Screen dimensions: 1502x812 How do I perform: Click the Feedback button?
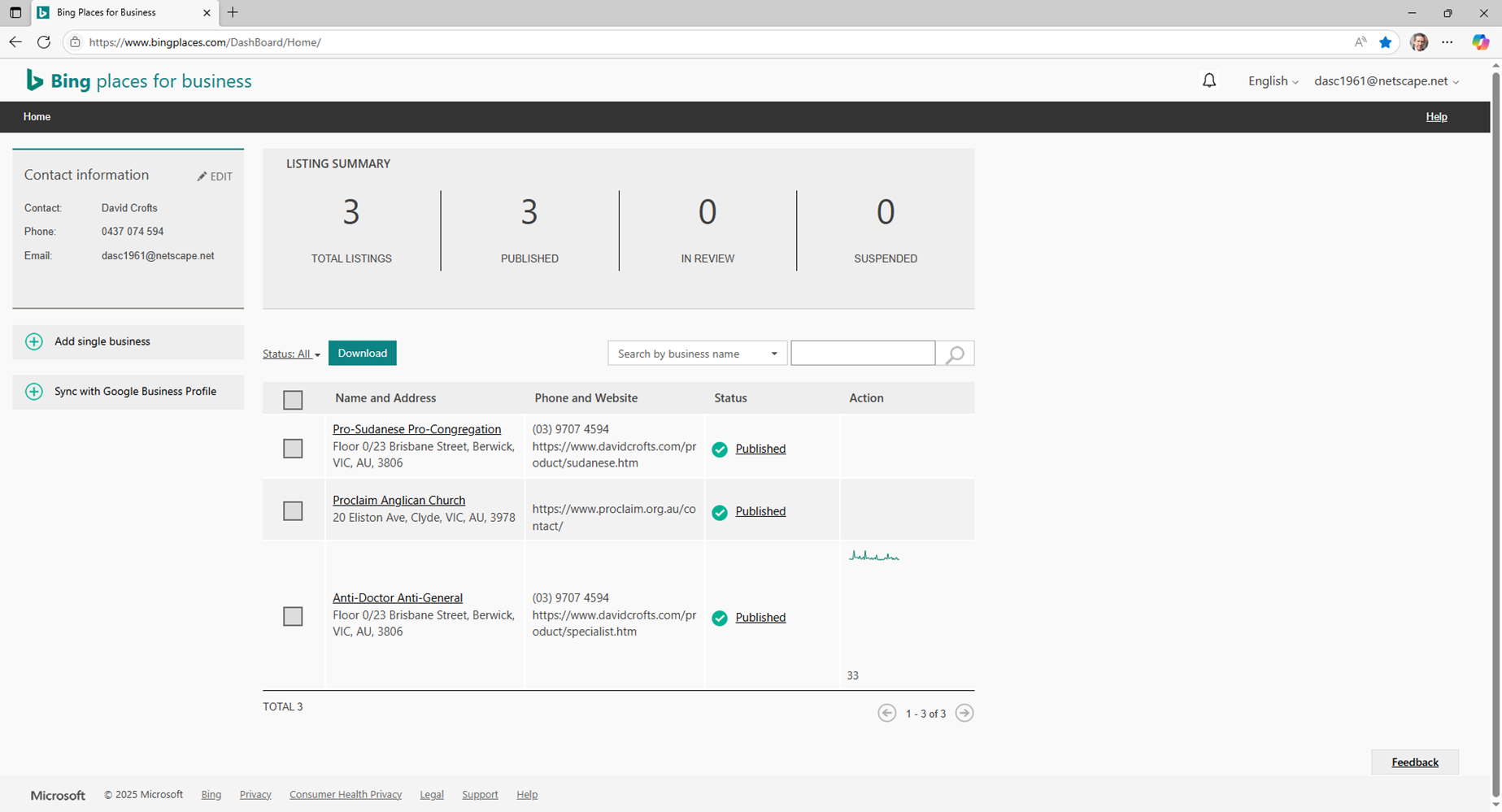(x=1415, y=762)
